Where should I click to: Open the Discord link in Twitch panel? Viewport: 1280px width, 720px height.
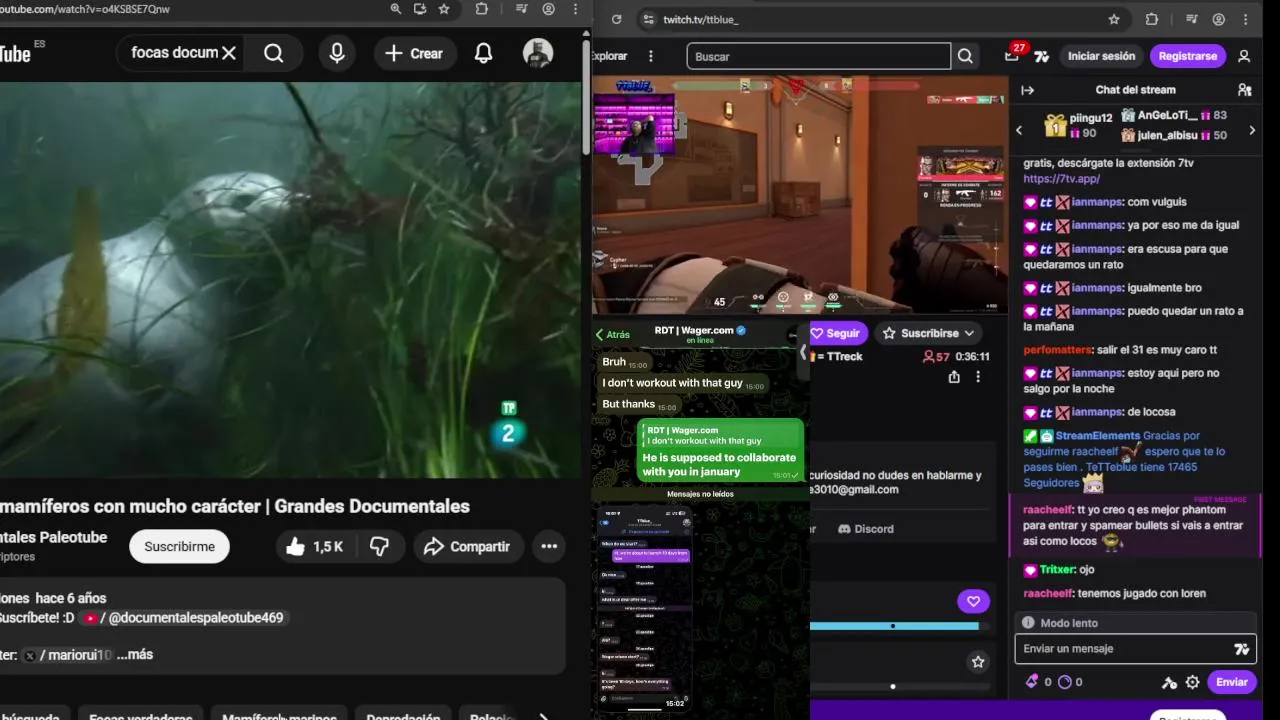pyautogui.click(x=866, y=529)
